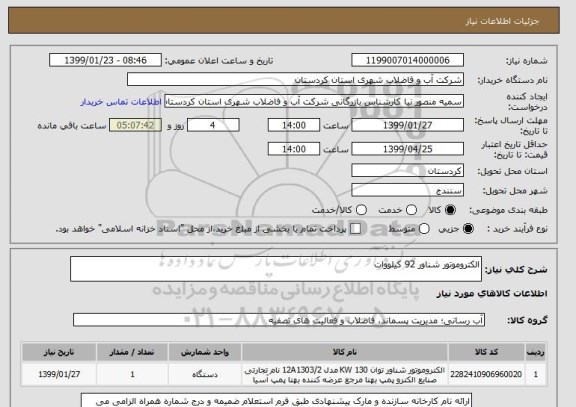This screenshot has width=576, height=407.
Task: Click the delivery city field سنندج
Action: click(x=407, y=190)
